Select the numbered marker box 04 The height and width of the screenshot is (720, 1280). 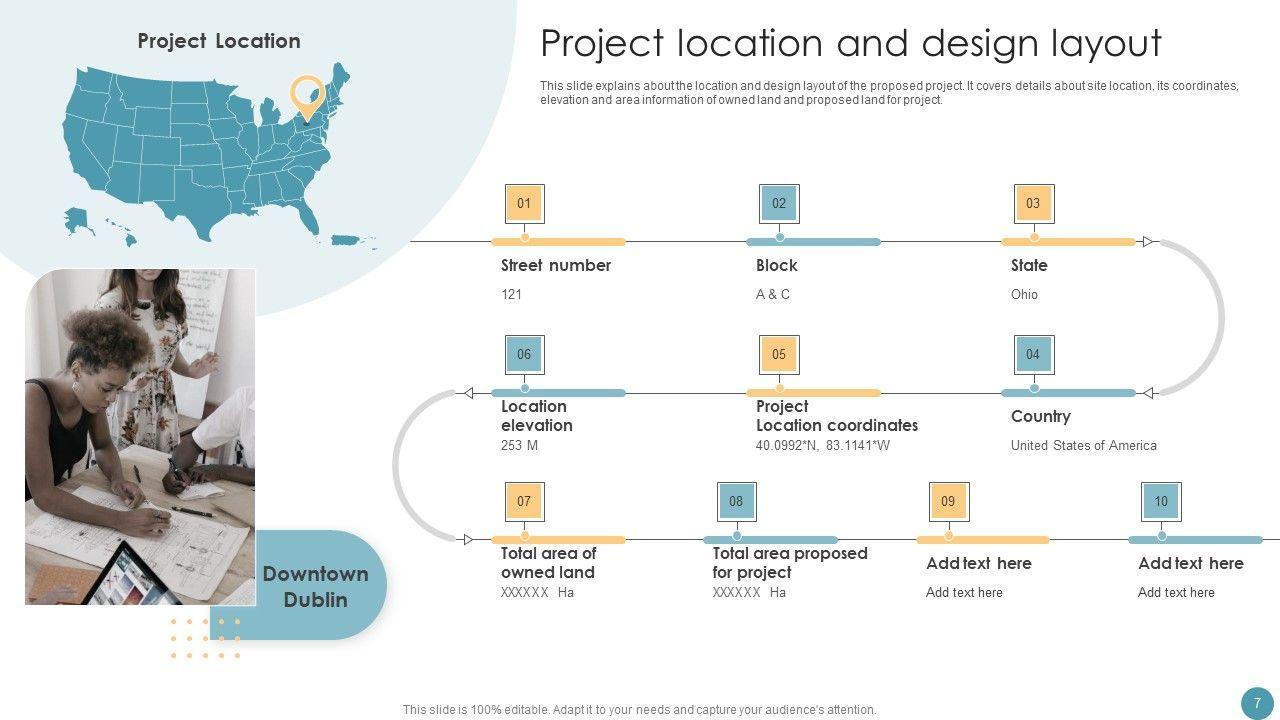(1033, 354)
